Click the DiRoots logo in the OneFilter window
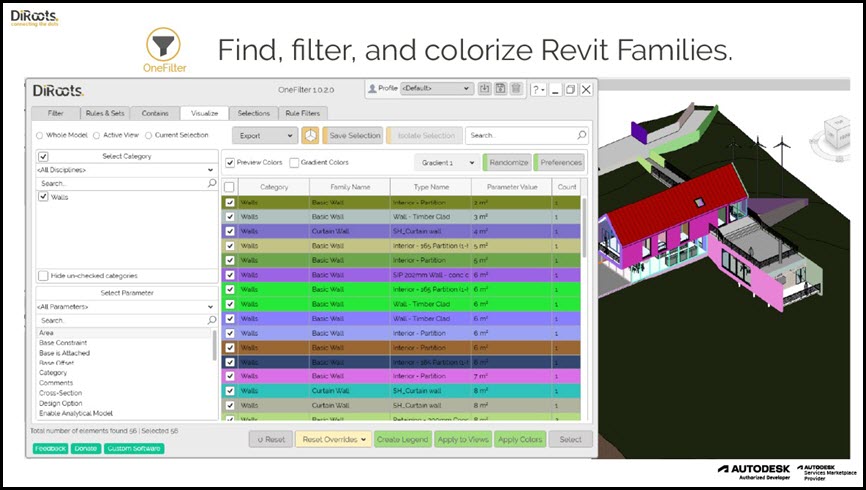The image size is (866, 490). click(58, 91)
